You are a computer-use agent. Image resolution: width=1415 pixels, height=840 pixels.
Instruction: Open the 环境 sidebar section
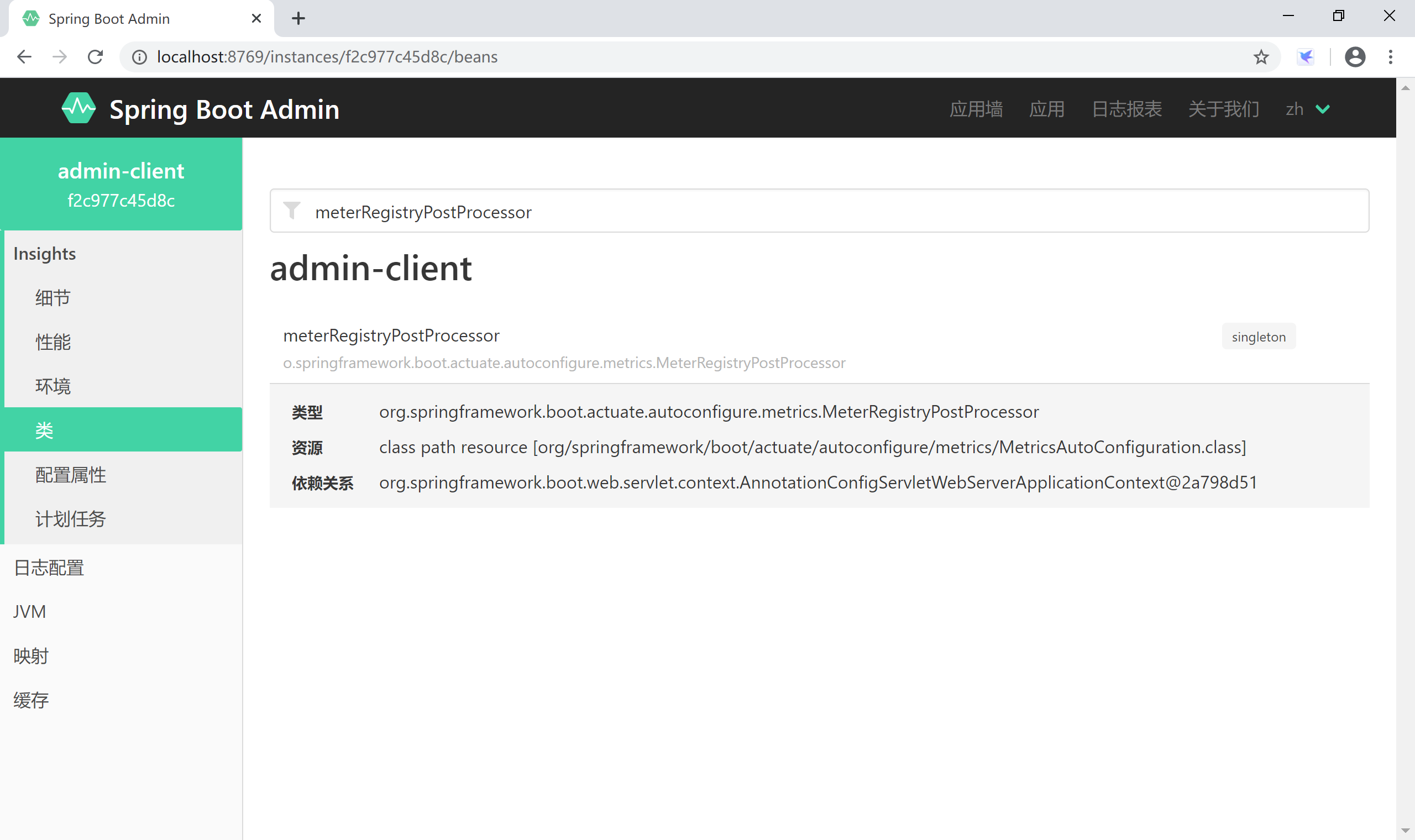[53, 386]
